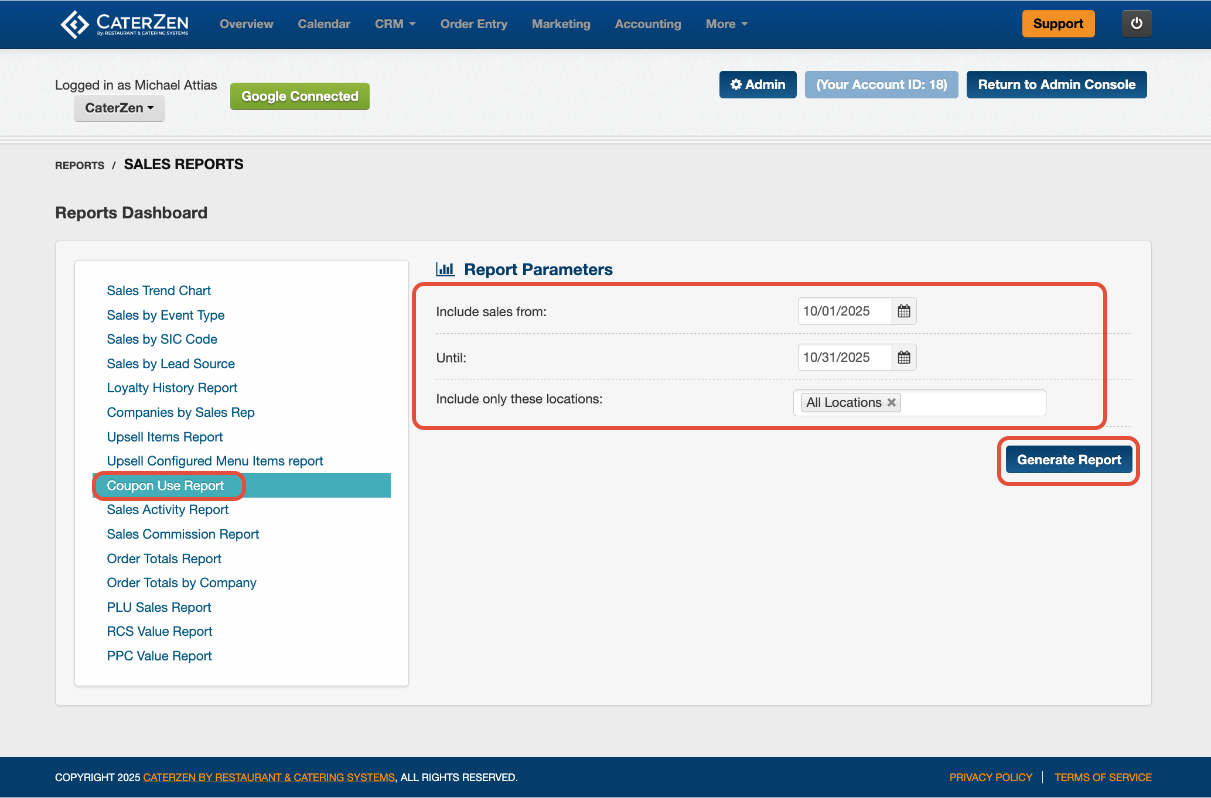
Task: Click the locations selection field
Action: 920,403
